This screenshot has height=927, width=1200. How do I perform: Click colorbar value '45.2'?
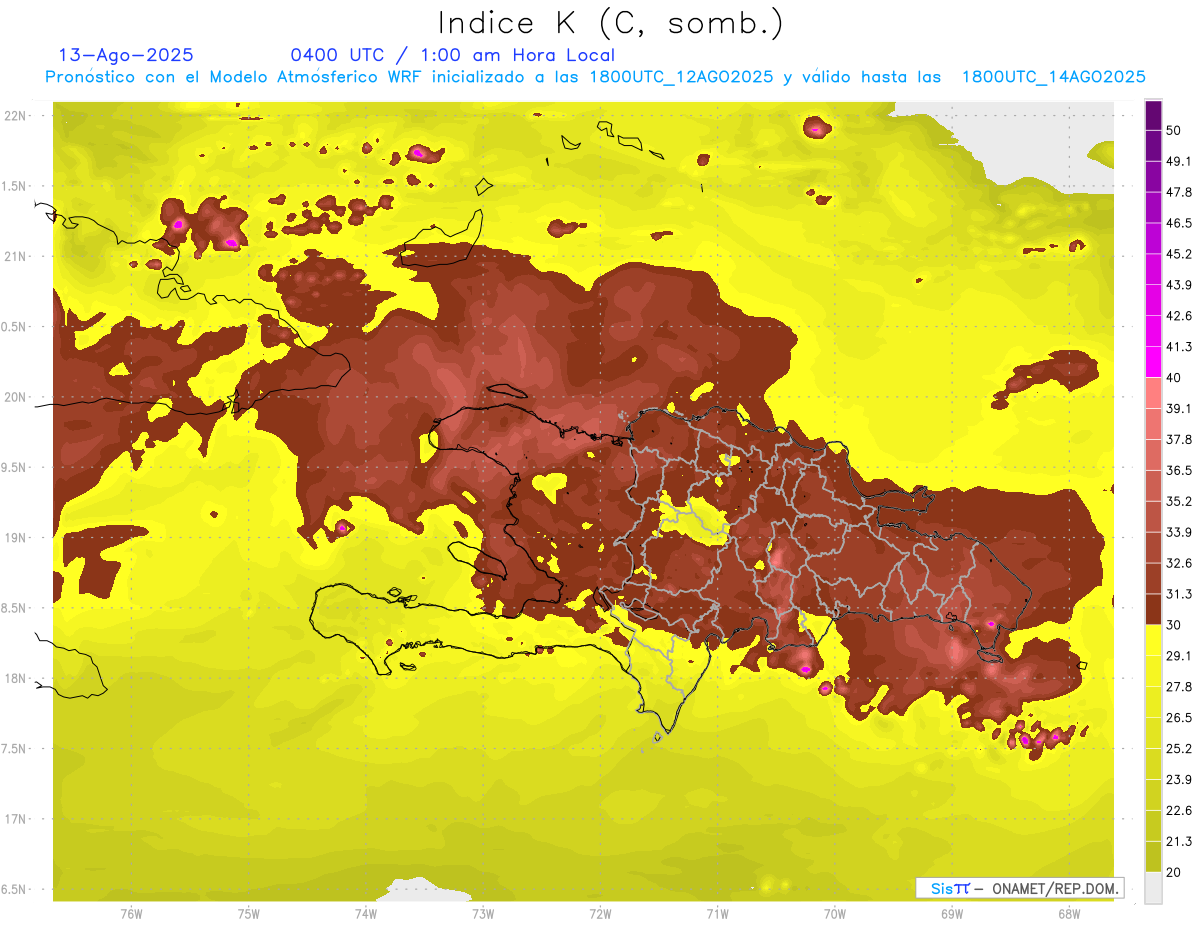pos(1179,254)
